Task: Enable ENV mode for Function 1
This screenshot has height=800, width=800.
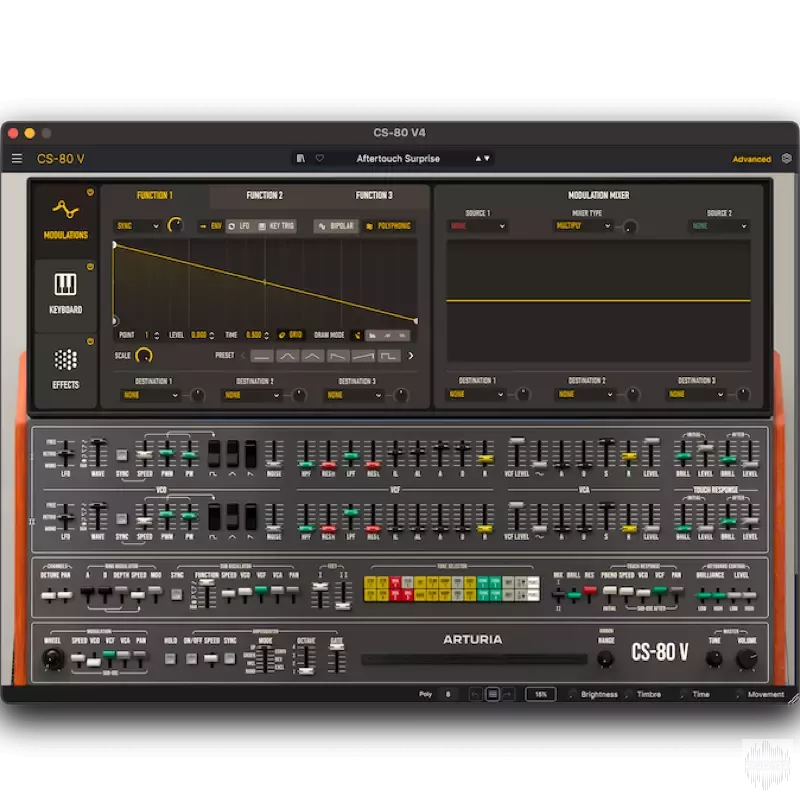Action: pos(211,226)
